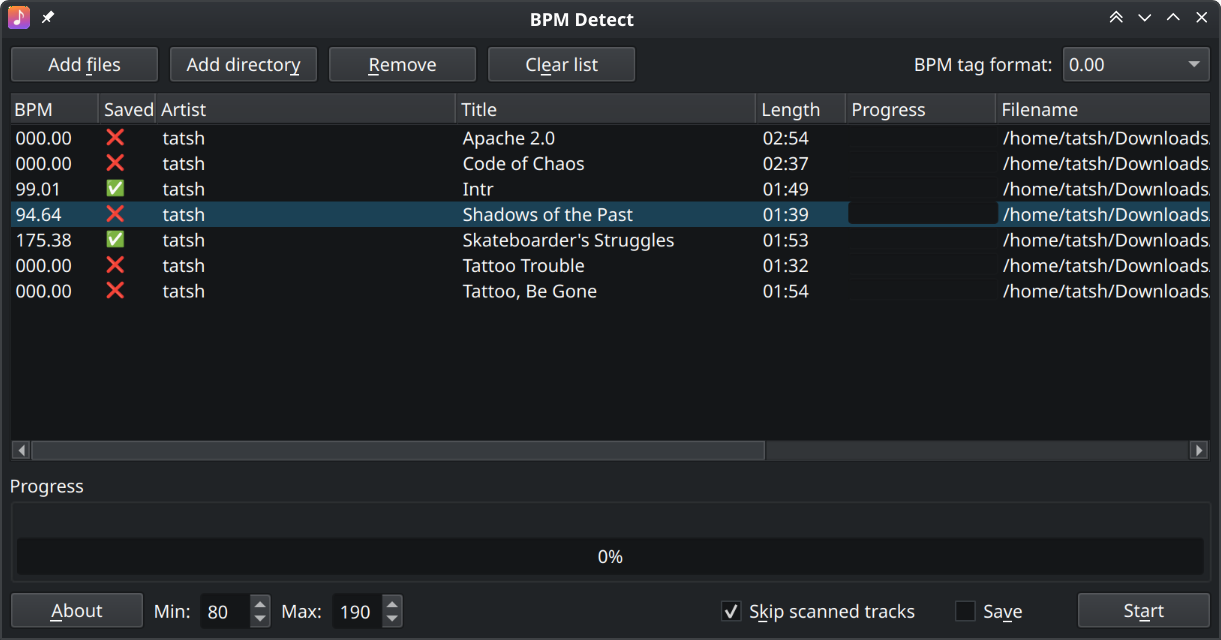Viewport: 1221px width, 640px height.
Task: Click the green check saved icon for Intr
Action: click(x=115, y=189)
